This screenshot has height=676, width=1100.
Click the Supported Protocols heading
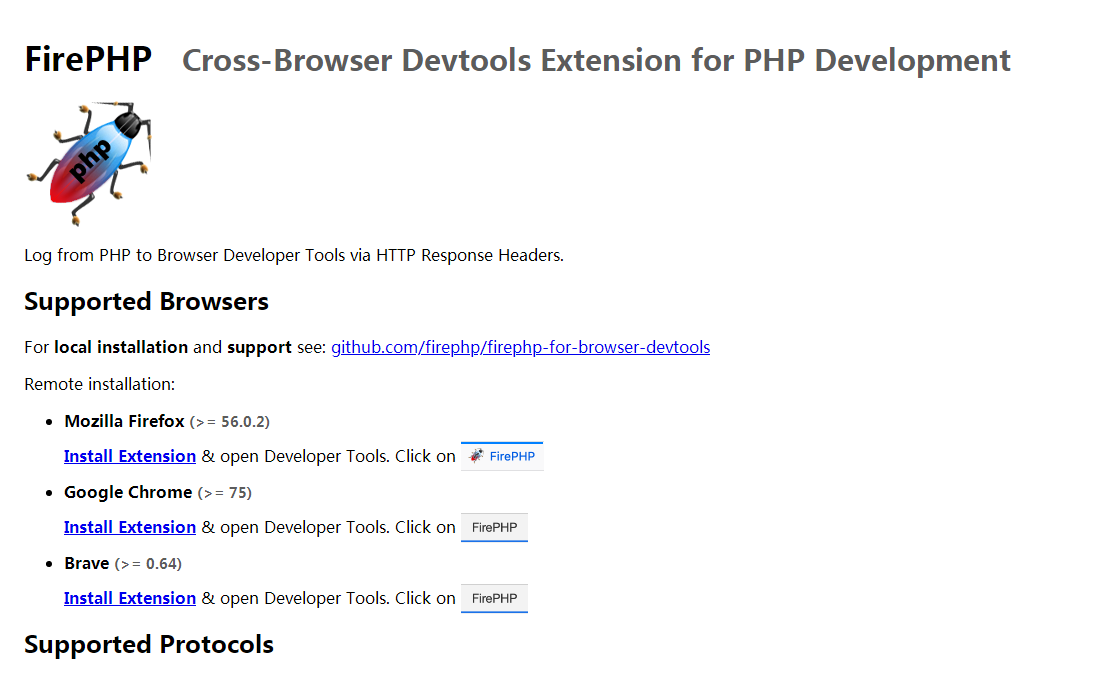(149, 644)
